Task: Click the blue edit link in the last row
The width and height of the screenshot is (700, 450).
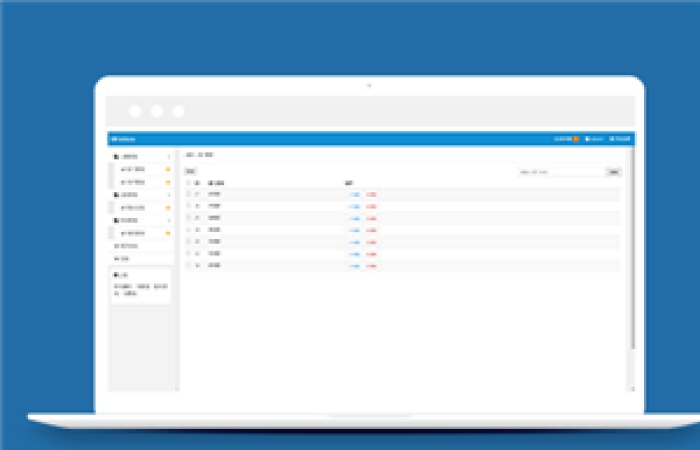Action: (354, 266)
